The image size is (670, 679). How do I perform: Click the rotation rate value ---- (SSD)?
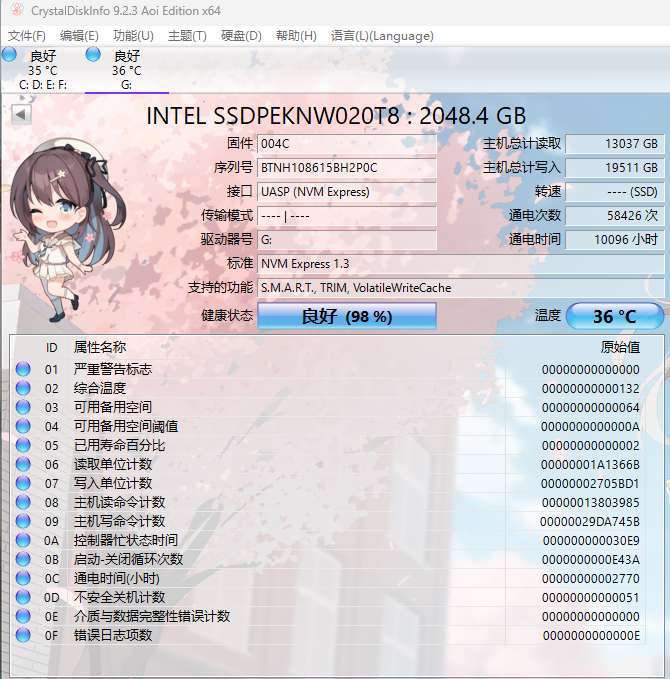(x=615, y=191)
